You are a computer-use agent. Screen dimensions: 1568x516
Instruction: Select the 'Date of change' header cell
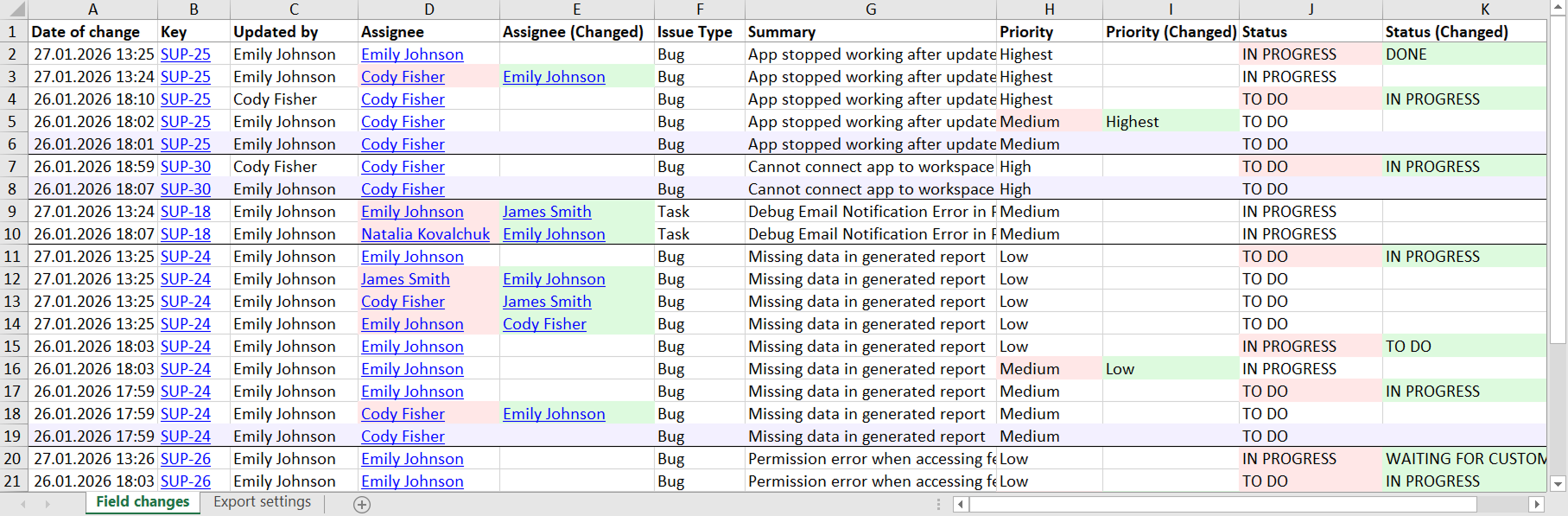coord(92,32)
